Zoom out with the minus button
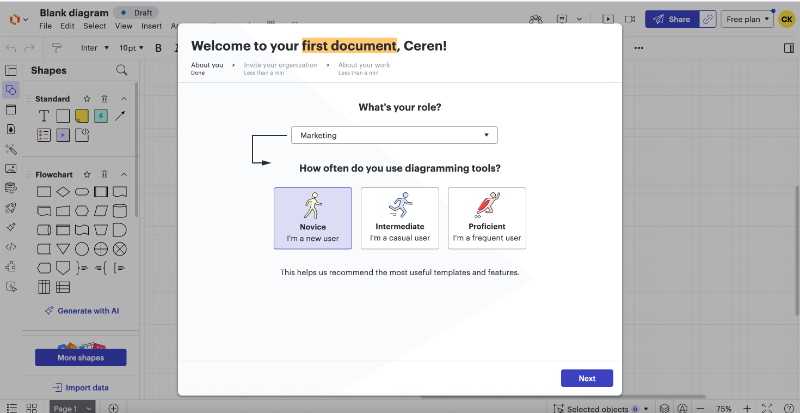Screen dimensions: 800x413 coord(701,408)
